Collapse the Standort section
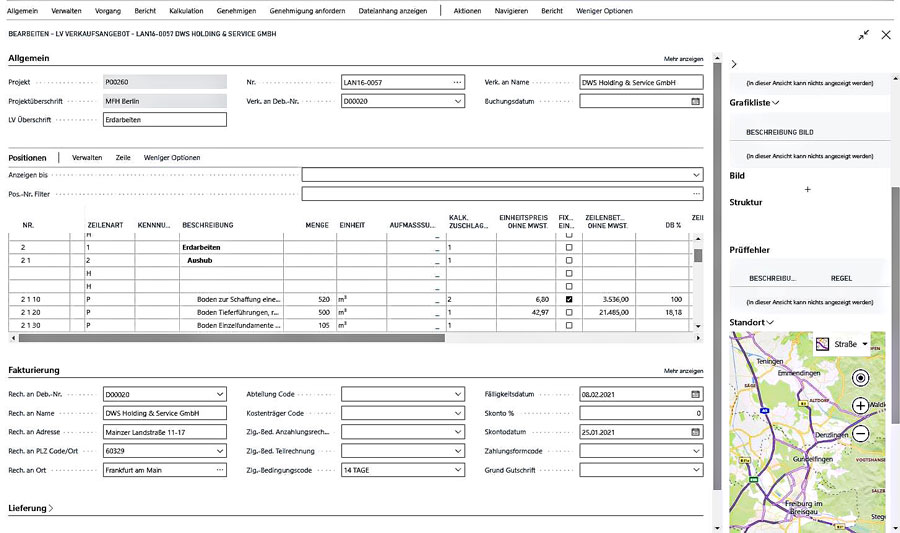The width and height of the screenshot is (900, 533). [751, 322]
